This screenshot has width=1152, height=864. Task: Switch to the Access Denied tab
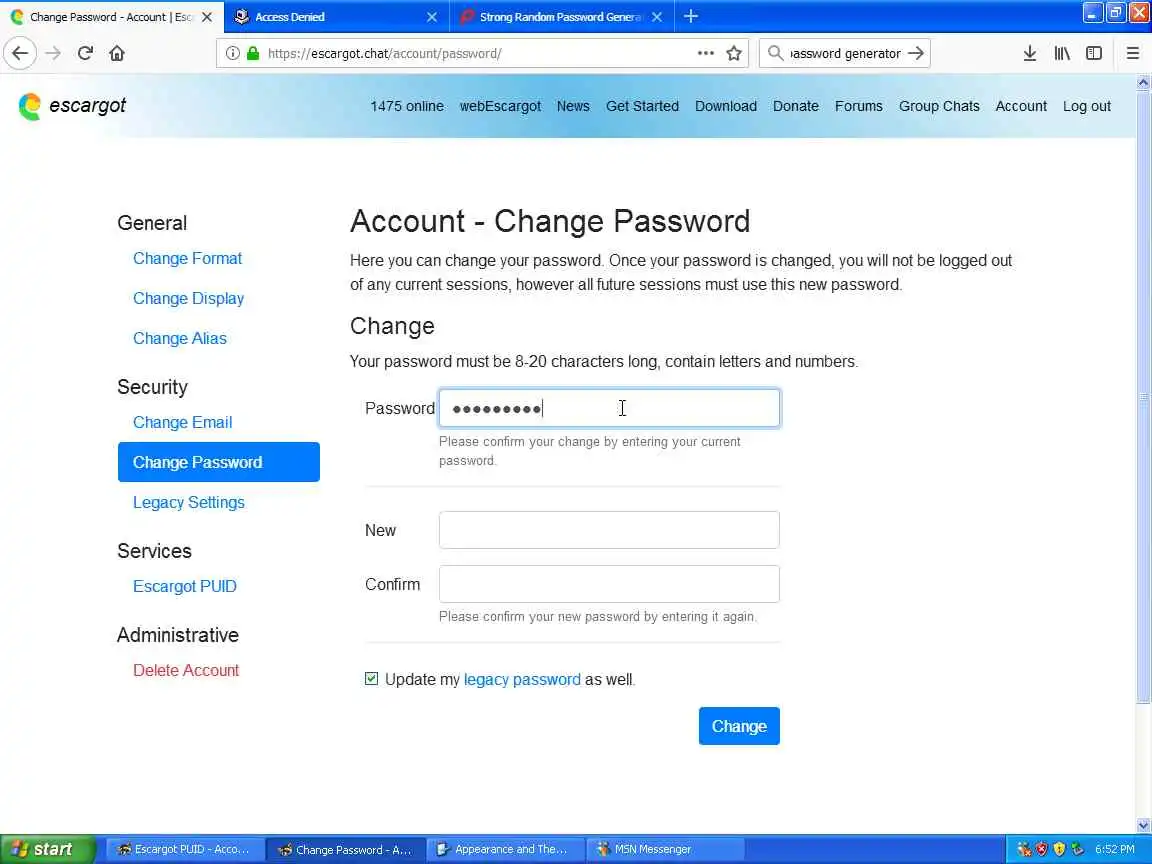[x=335, y=16]
